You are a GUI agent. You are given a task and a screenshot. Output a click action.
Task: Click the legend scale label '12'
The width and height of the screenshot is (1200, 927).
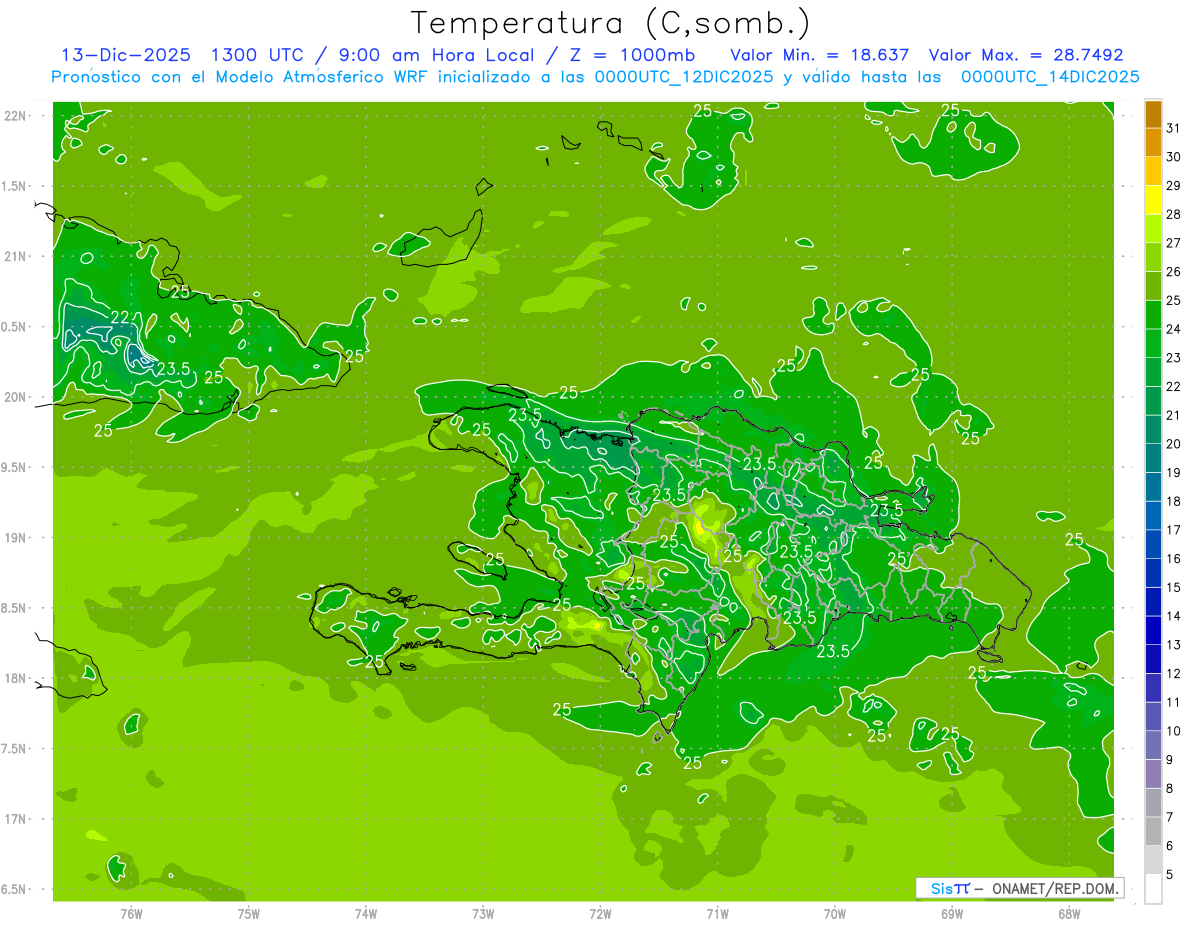[x=1174, y=673]
